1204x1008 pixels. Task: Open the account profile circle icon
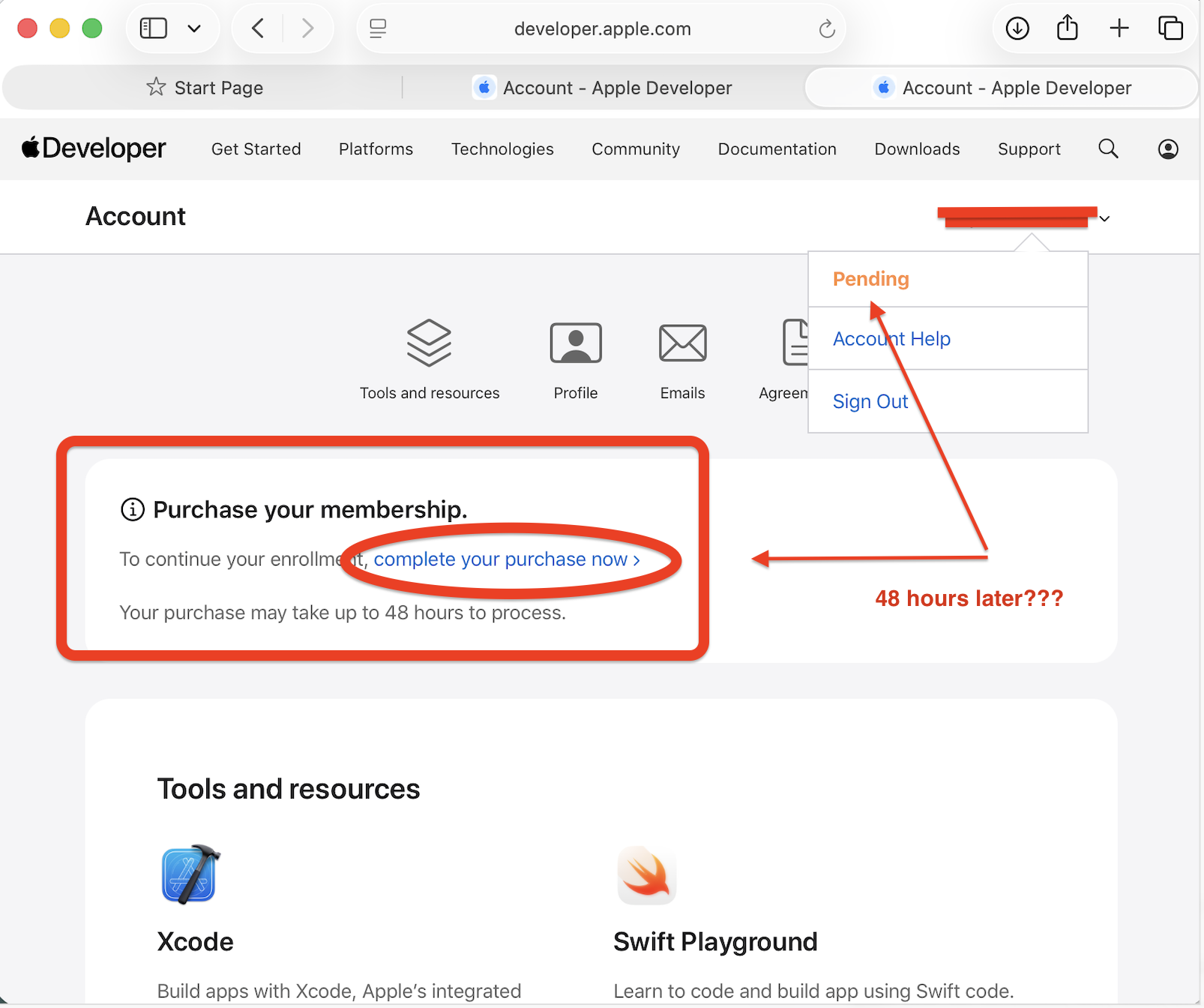point(1168,149)
